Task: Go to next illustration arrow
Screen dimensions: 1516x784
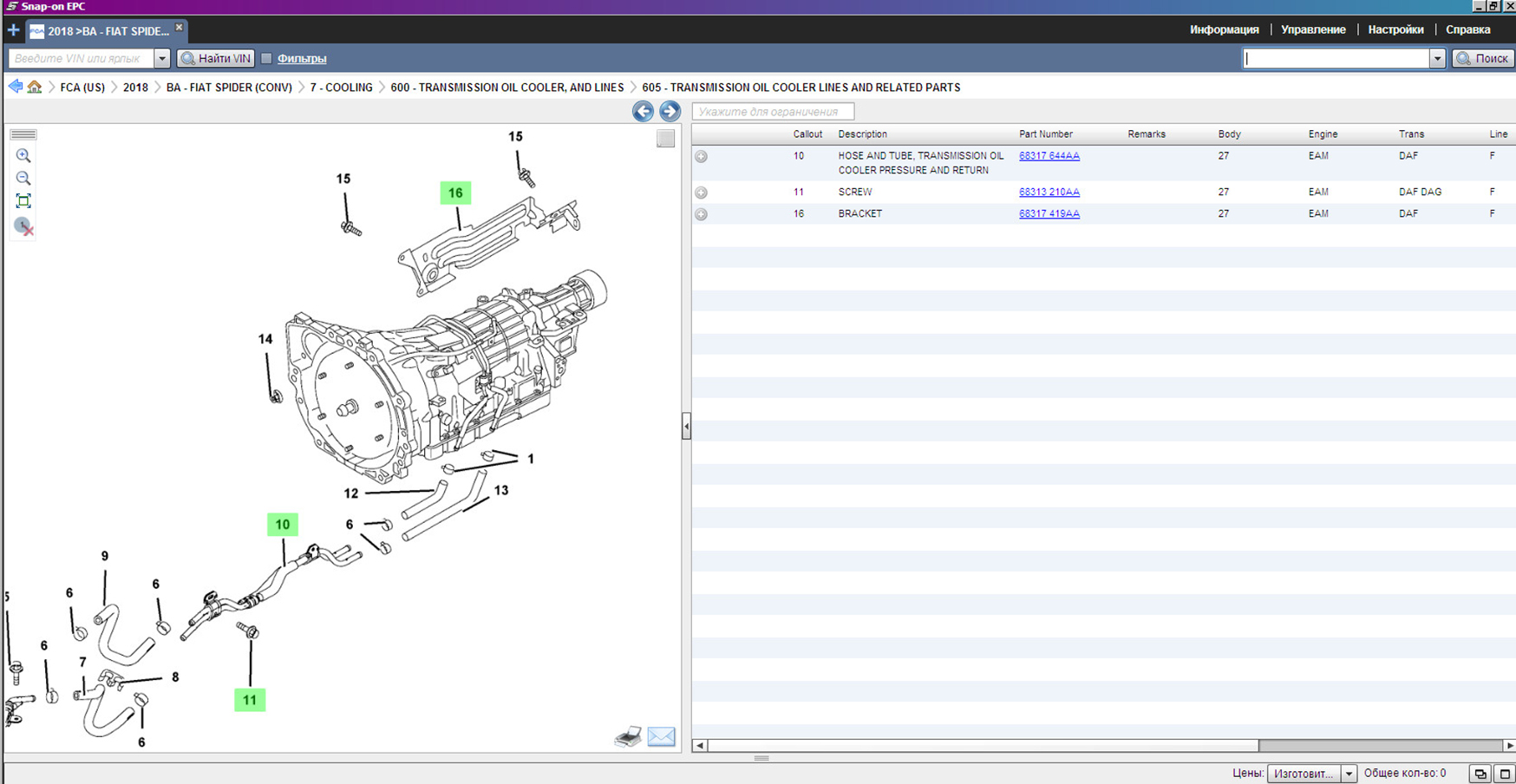Action: click(x=670, y=111)
